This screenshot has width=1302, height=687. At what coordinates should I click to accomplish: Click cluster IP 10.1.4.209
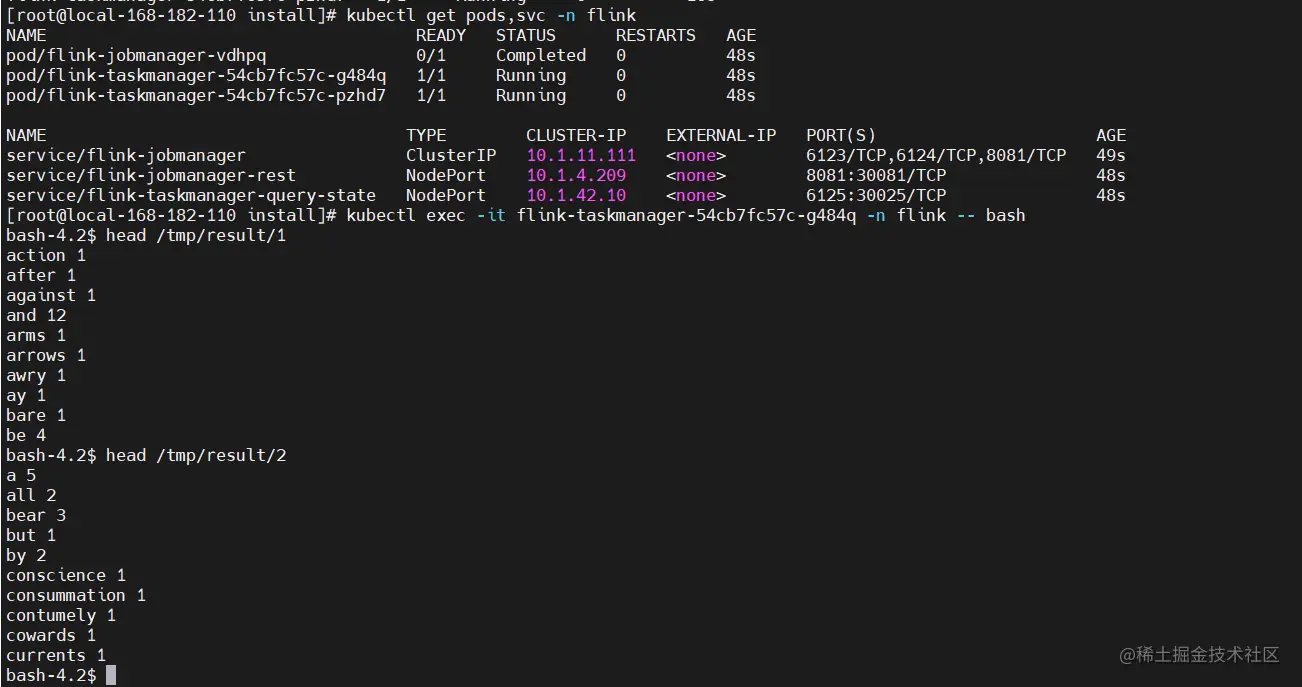coord(576,176)
